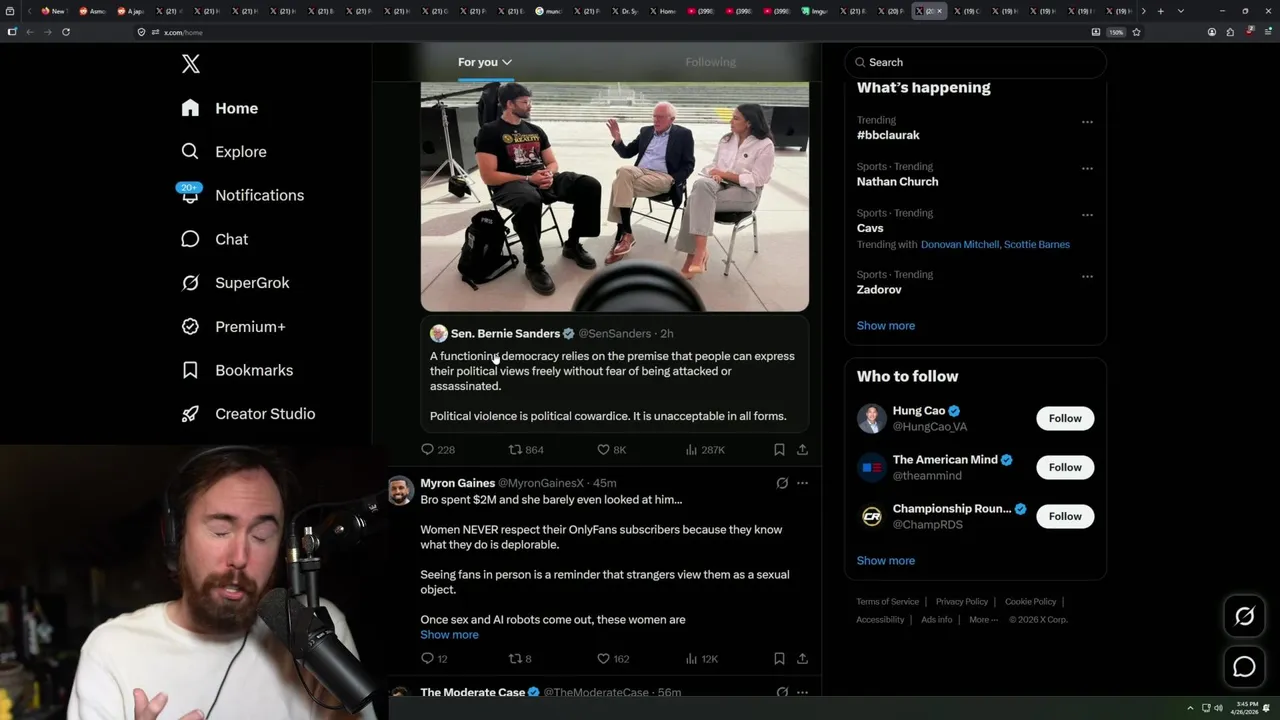Viewport: 1280px width, 720px height.
Task: Open The Moderate Case profile name
Action: pos(472,692)
